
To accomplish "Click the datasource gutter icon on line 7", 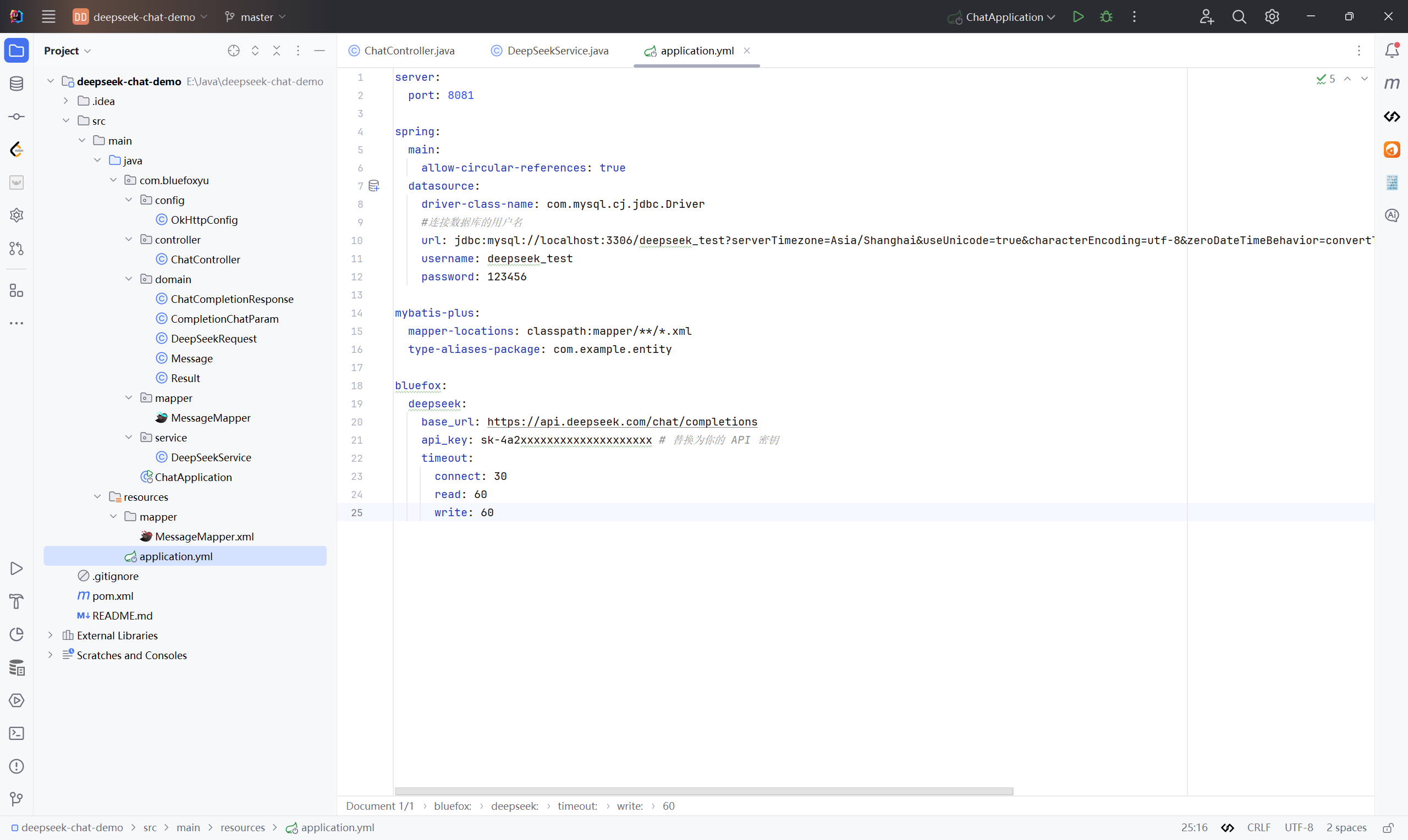I will [x=373, y=186].
